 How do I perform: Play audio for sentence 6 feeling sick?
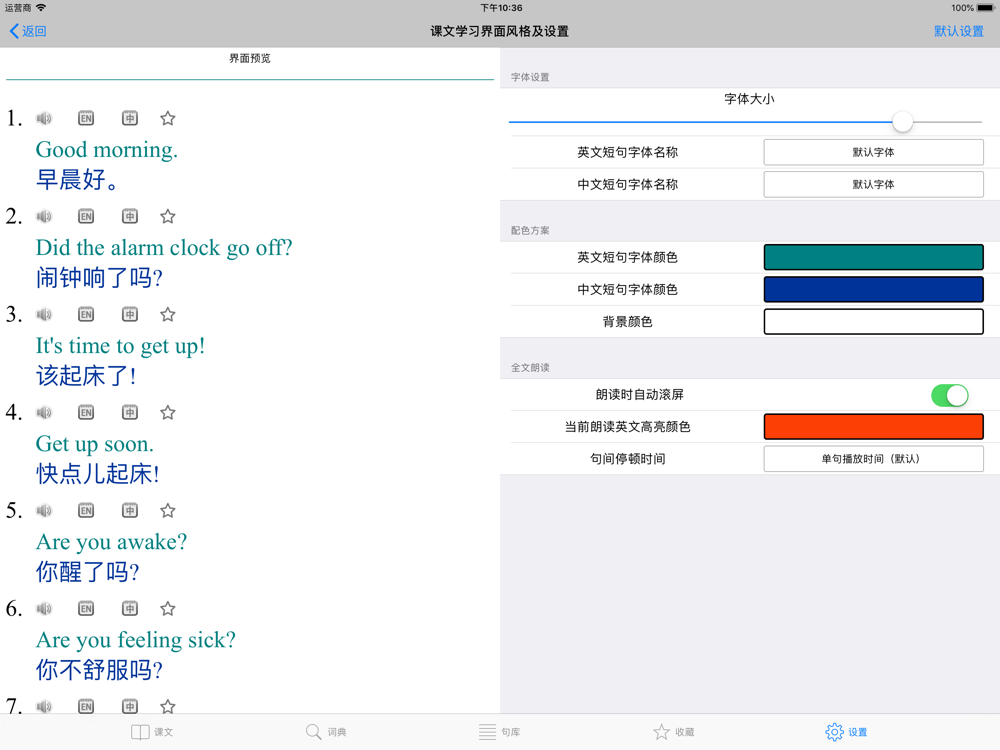(44, 608)
